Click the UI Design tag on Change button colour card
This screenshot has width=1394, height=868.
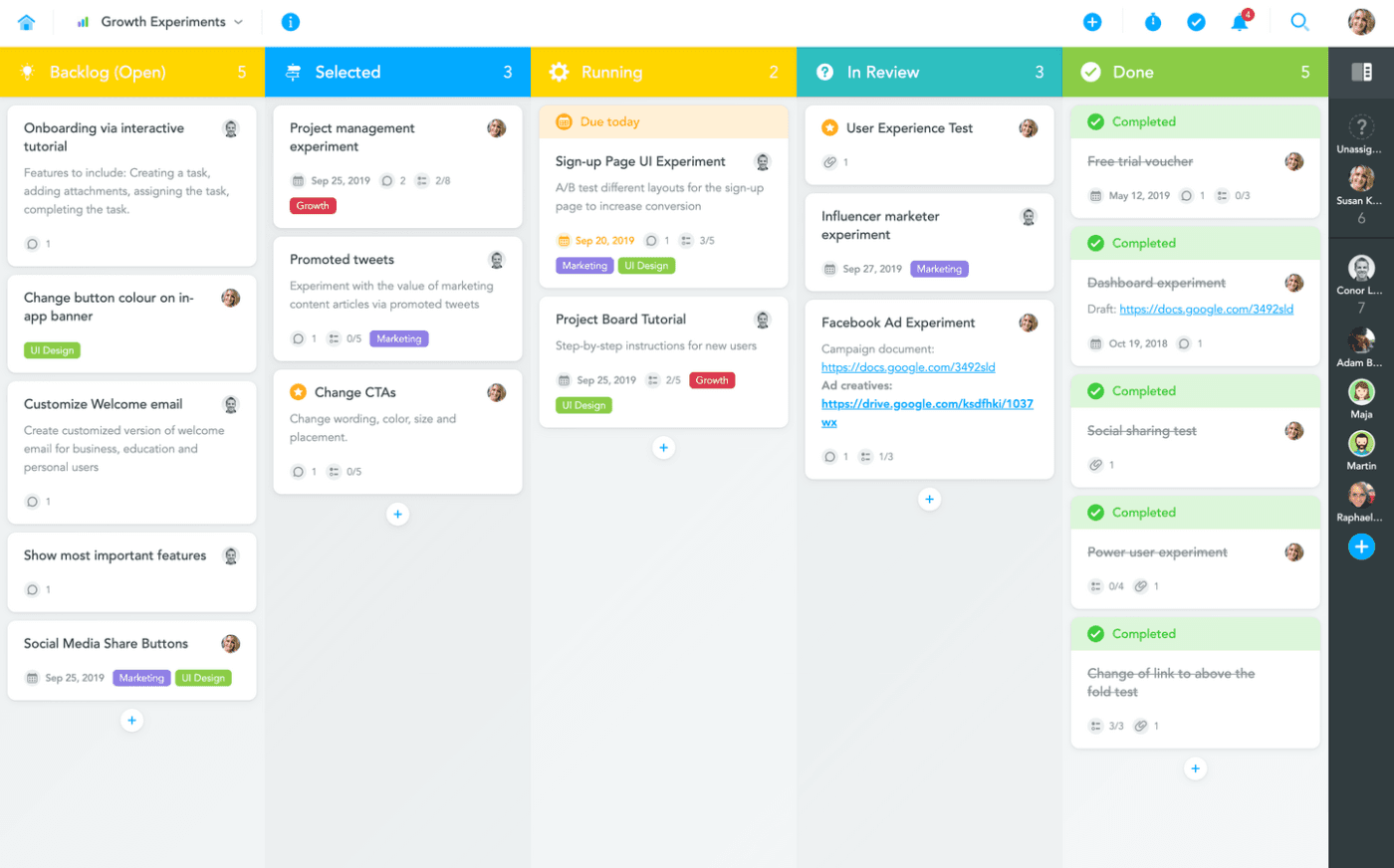tap(52, 350)
